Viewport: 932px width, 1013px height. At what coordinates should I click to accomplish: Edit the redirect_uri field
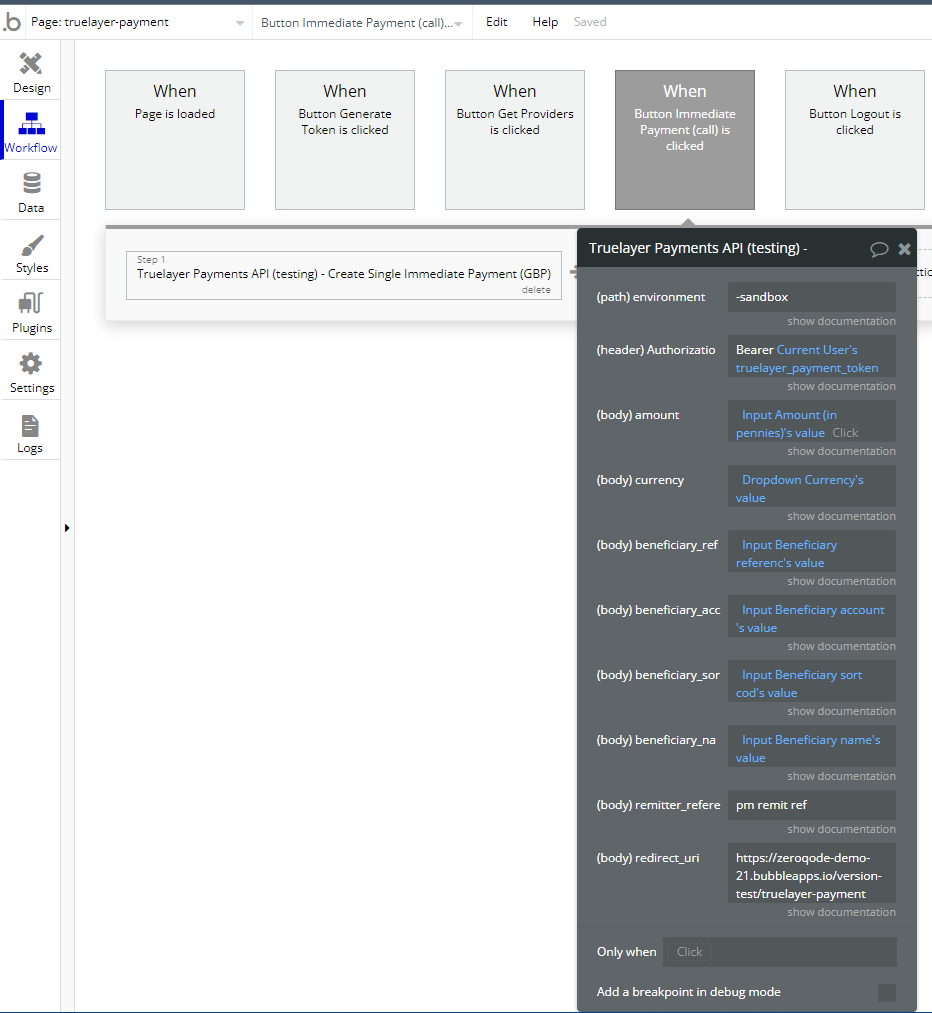pos(812,873)
